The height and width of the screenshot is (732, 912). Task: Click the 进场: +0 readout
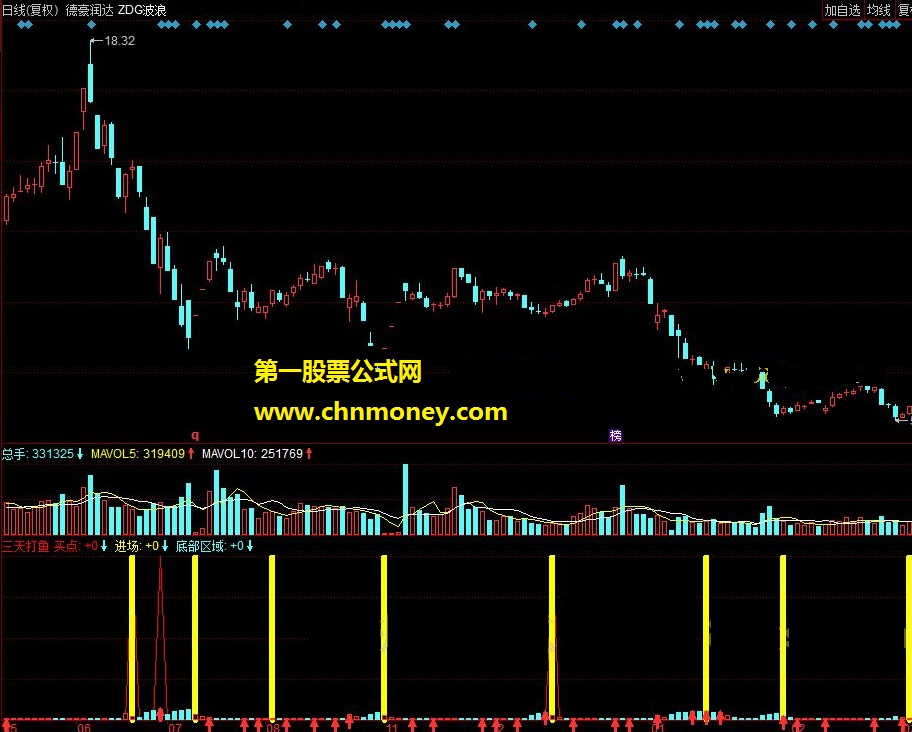coord(137,546)
